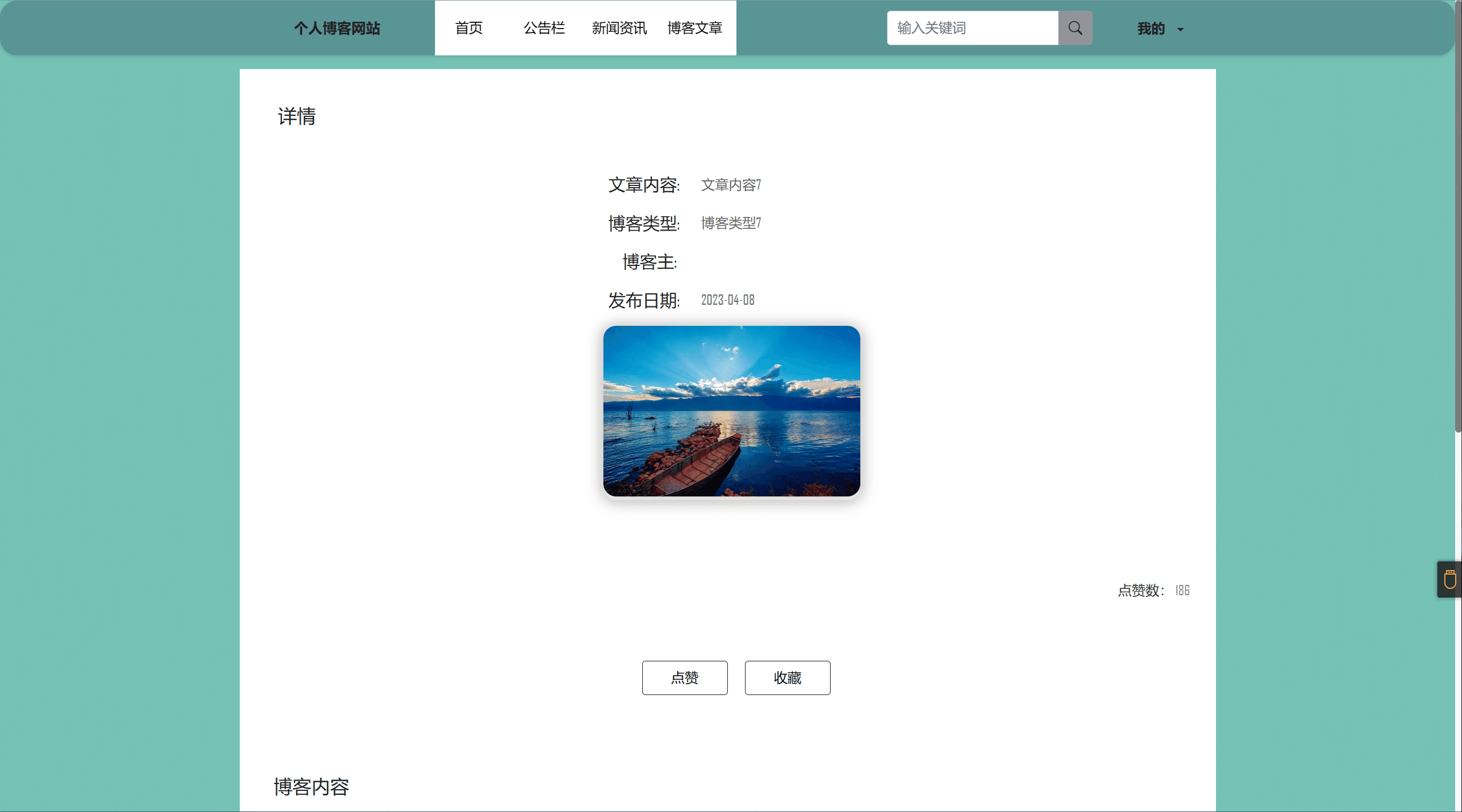Click the floating mouse widget icon
Image resolution: width=1462 pixels, height=812 pixels.
coord(1449,580)
